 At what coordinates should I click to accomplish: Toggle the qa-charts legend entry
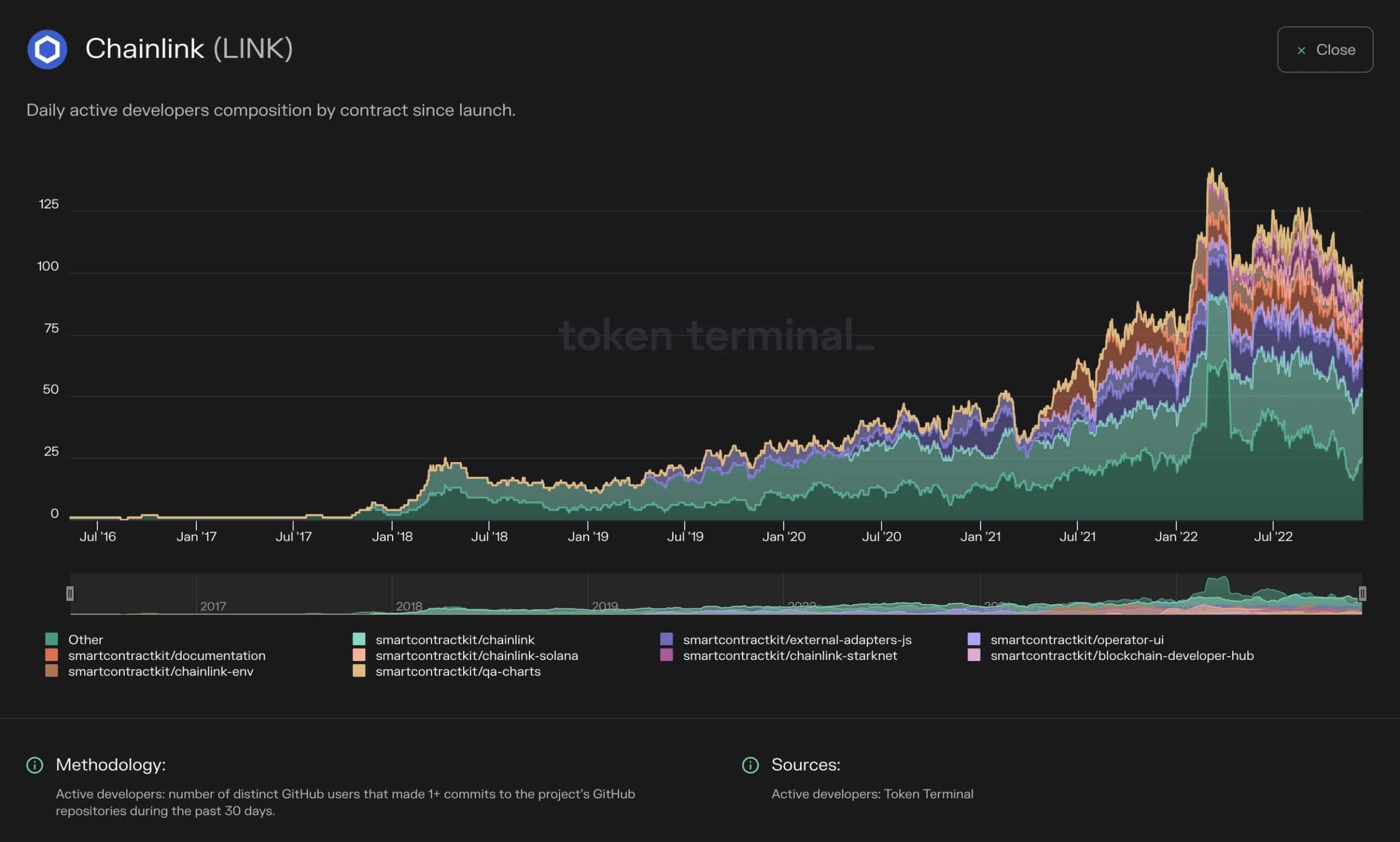[457, 671]
